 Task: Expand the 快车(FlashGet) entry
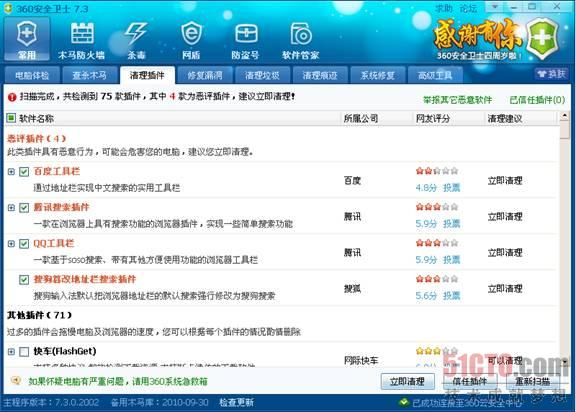click(11, 351)
